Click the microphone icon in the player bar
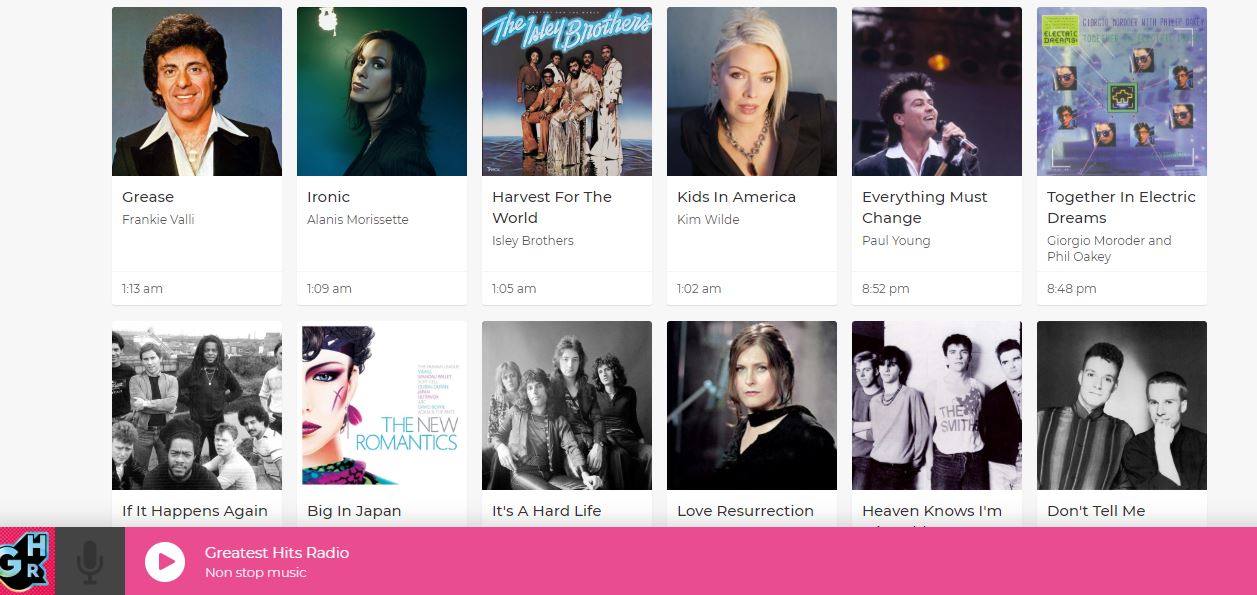The image size is (1257, 595). pos(90,562)
